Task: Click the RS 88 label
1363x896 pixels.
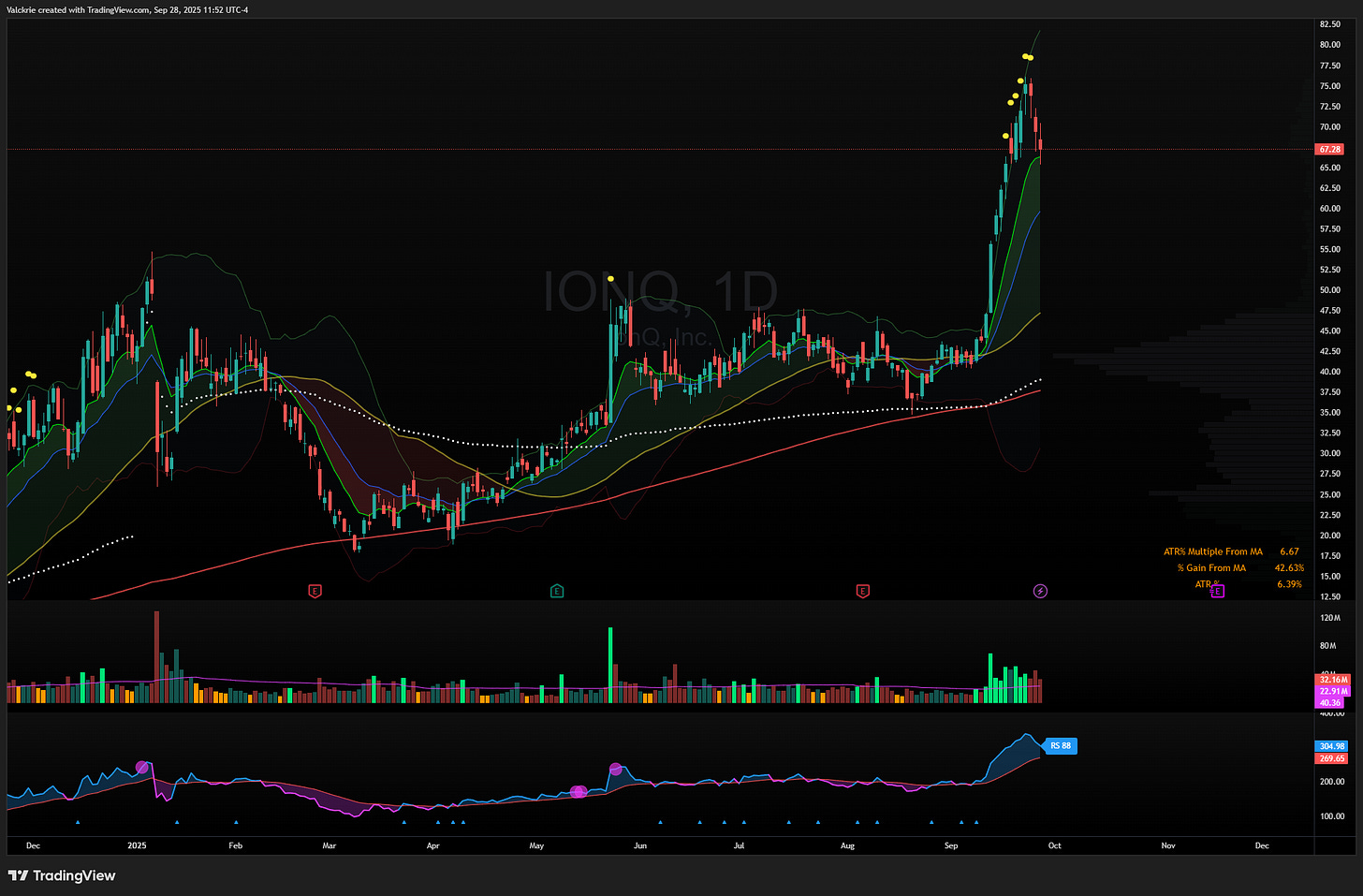Action: click(x=1061, y=746)
